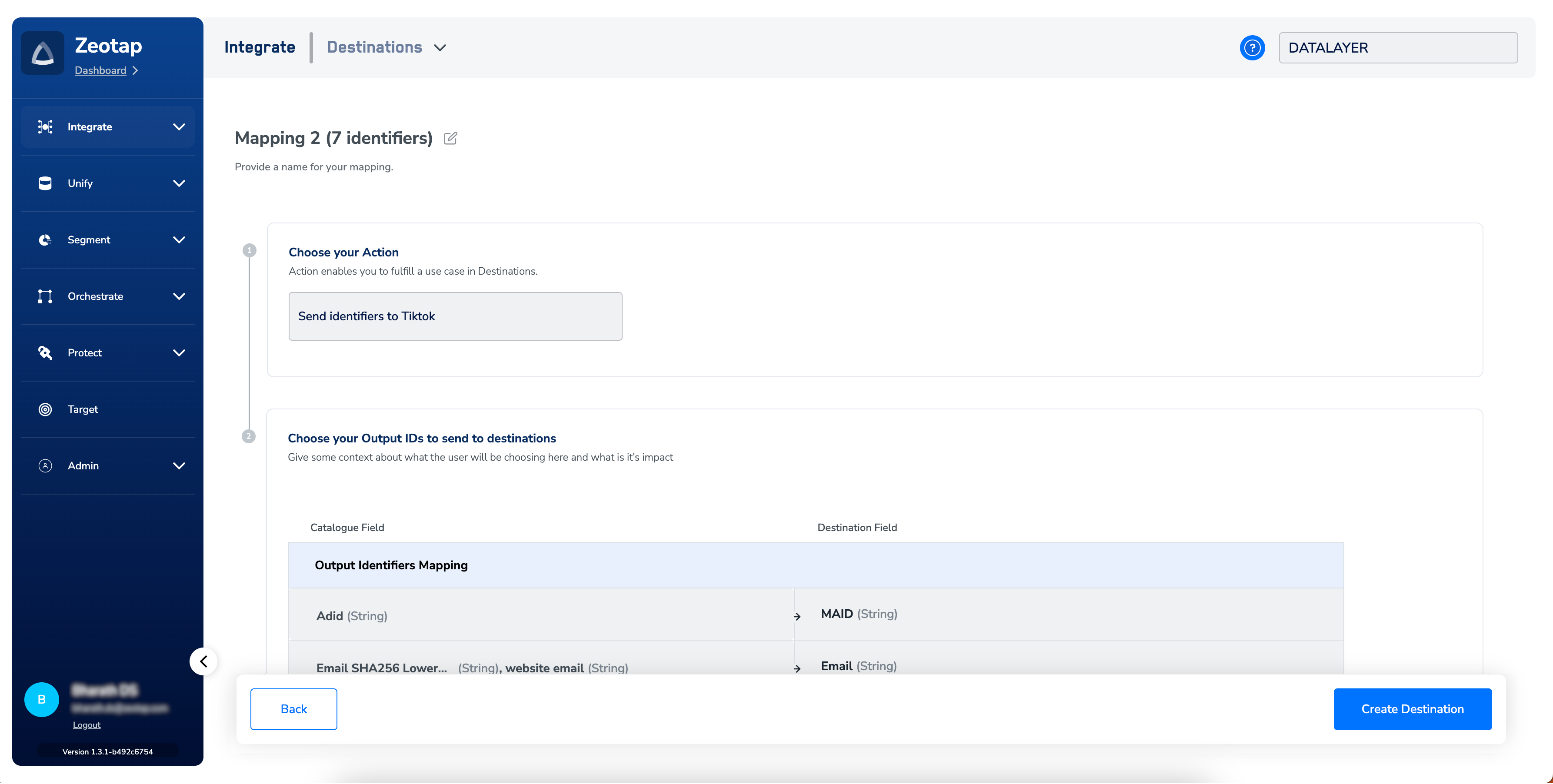Open the Dashboard link
The width and height of the screenshot is (1553, 784).
click(x=100, y=70)
